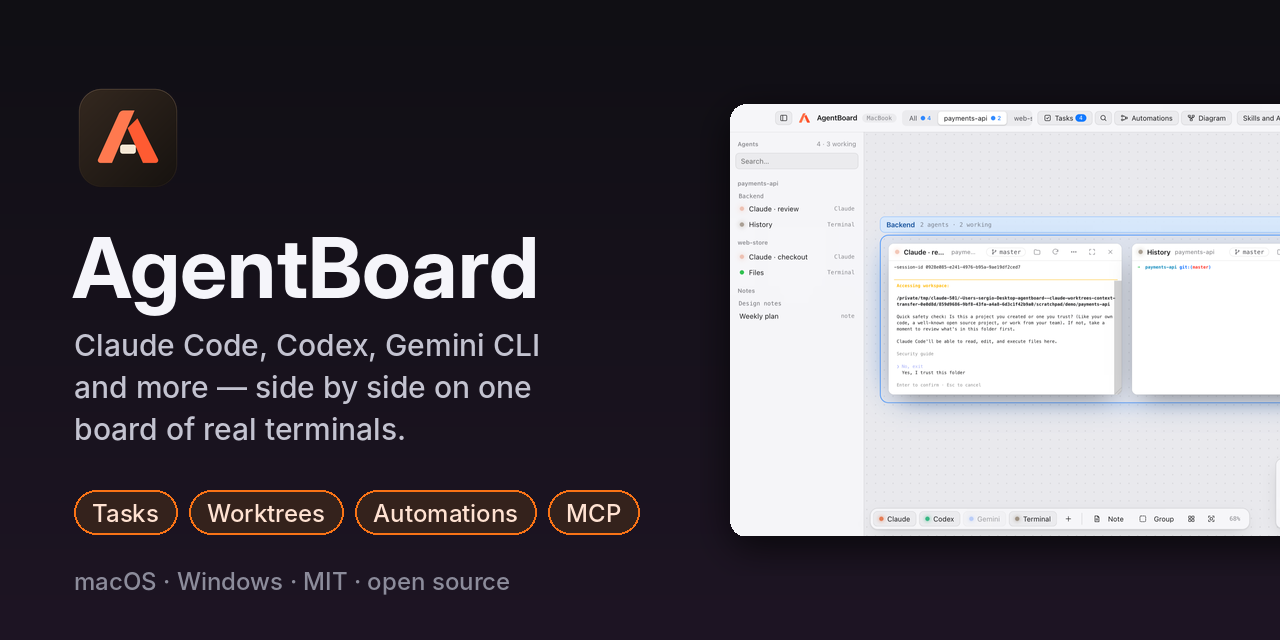Click the web-store section header in sidebar
This screenshot has height=640, width=1280.
[753, 242]
